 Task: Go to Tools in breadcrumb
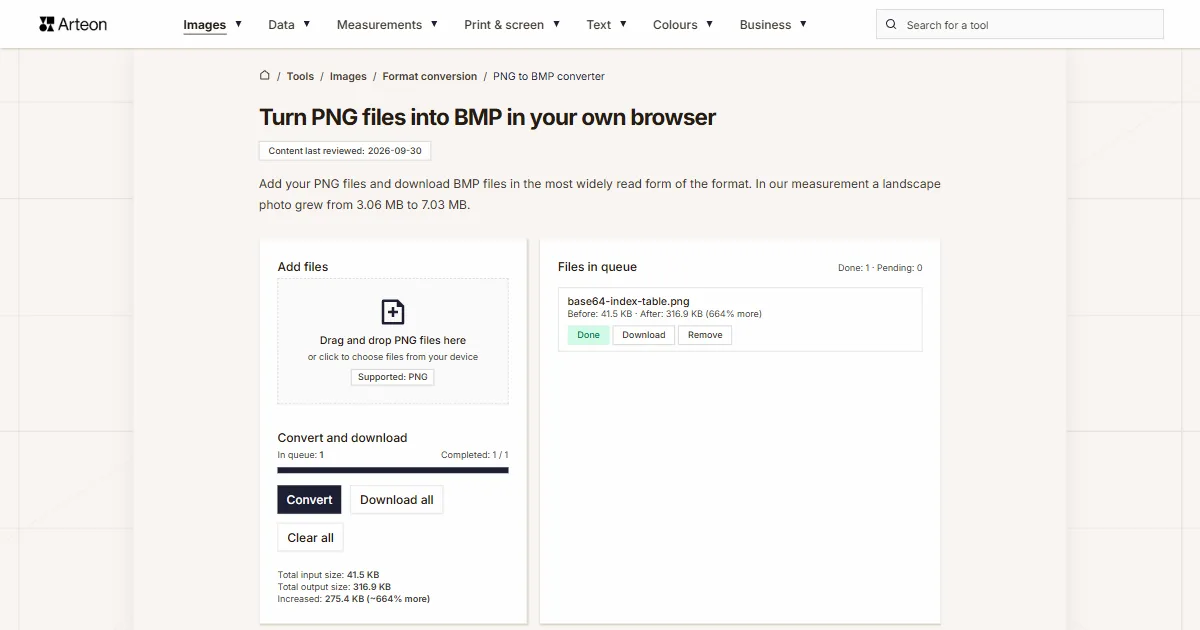[300, 76]
